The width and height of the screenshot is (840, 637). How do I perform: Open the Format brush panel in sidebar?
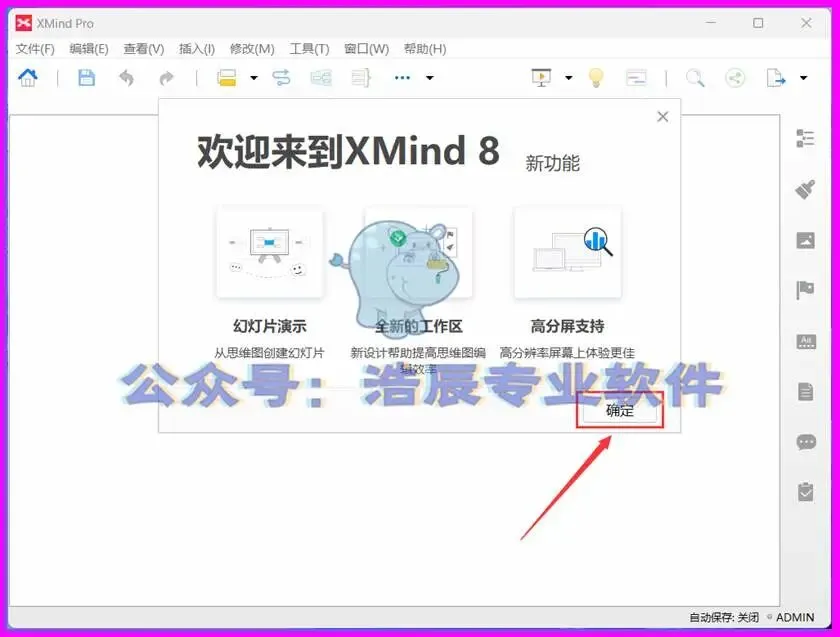805,189
